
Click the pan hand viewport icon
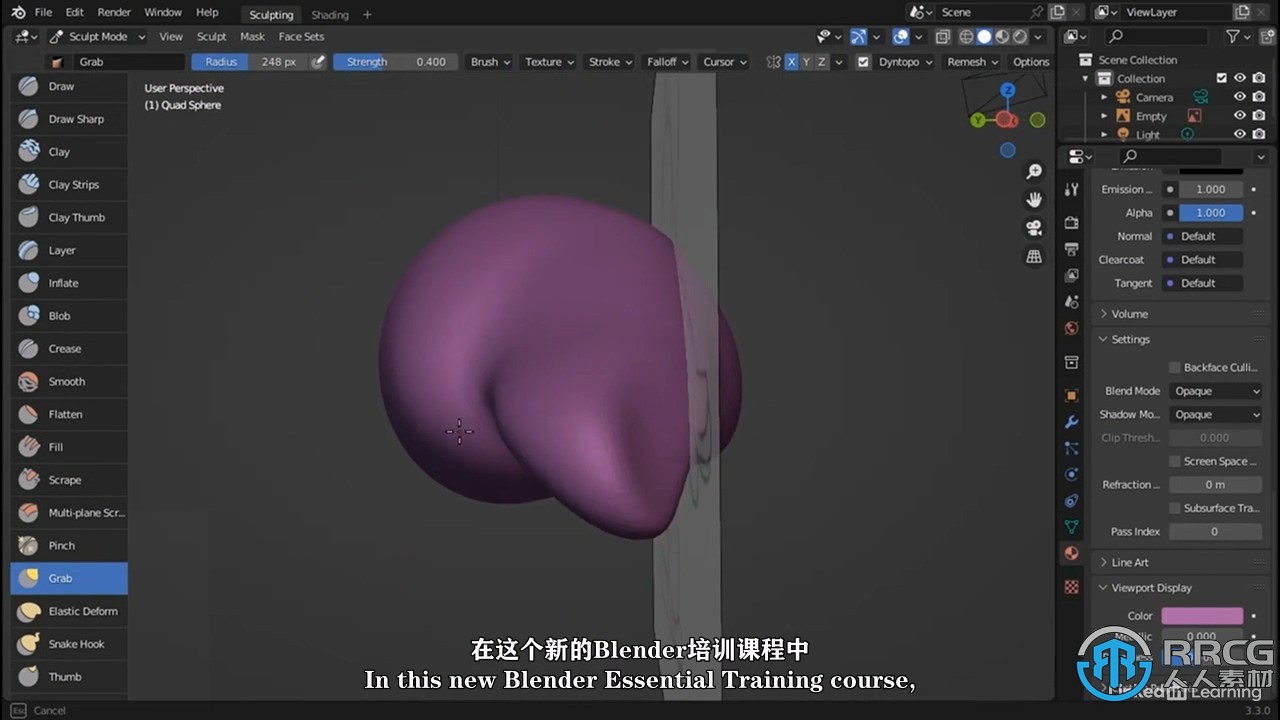pyautogui.click(x=1034, y=200)
